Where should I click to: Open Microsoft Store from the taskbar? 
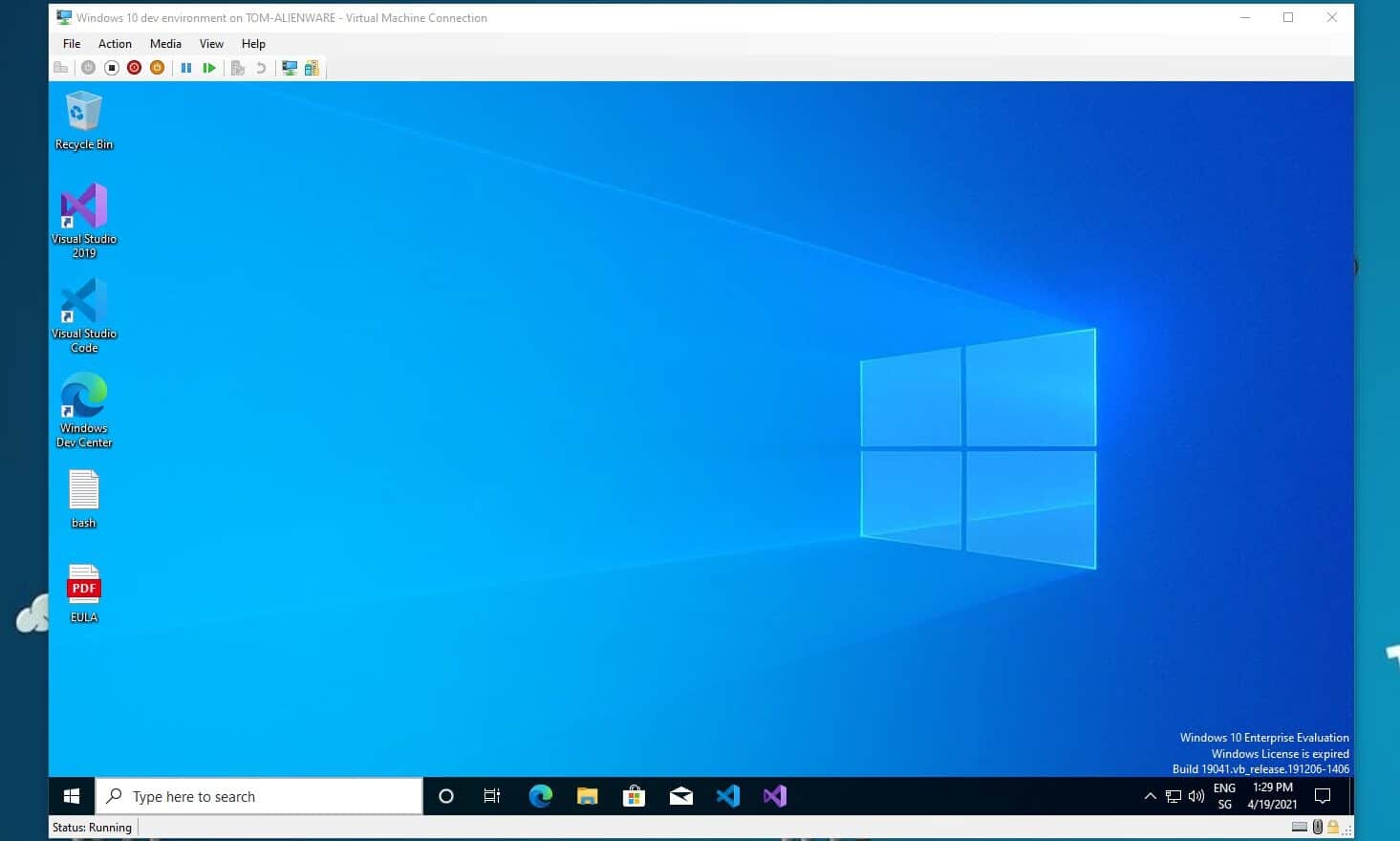click(x=634, y=796)
